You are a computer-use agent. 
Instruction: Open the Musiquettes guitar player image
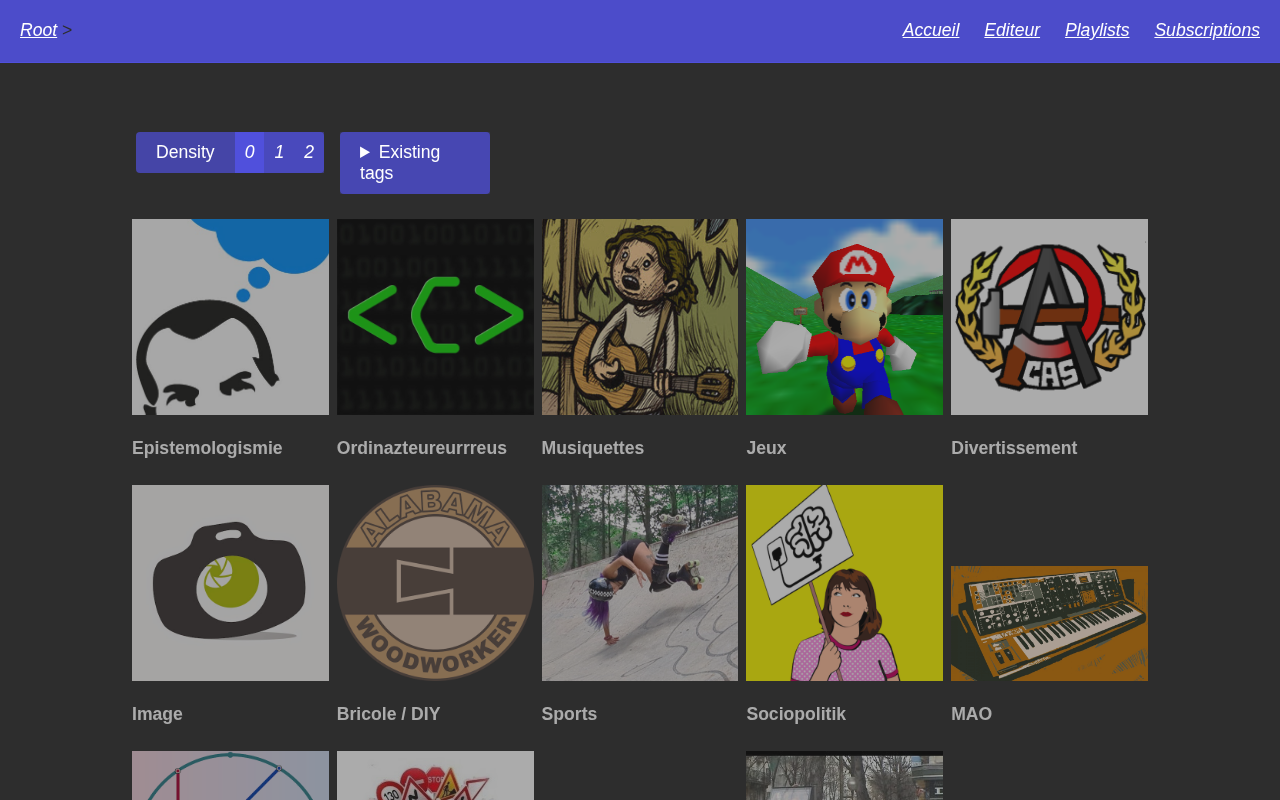[640, 317]
